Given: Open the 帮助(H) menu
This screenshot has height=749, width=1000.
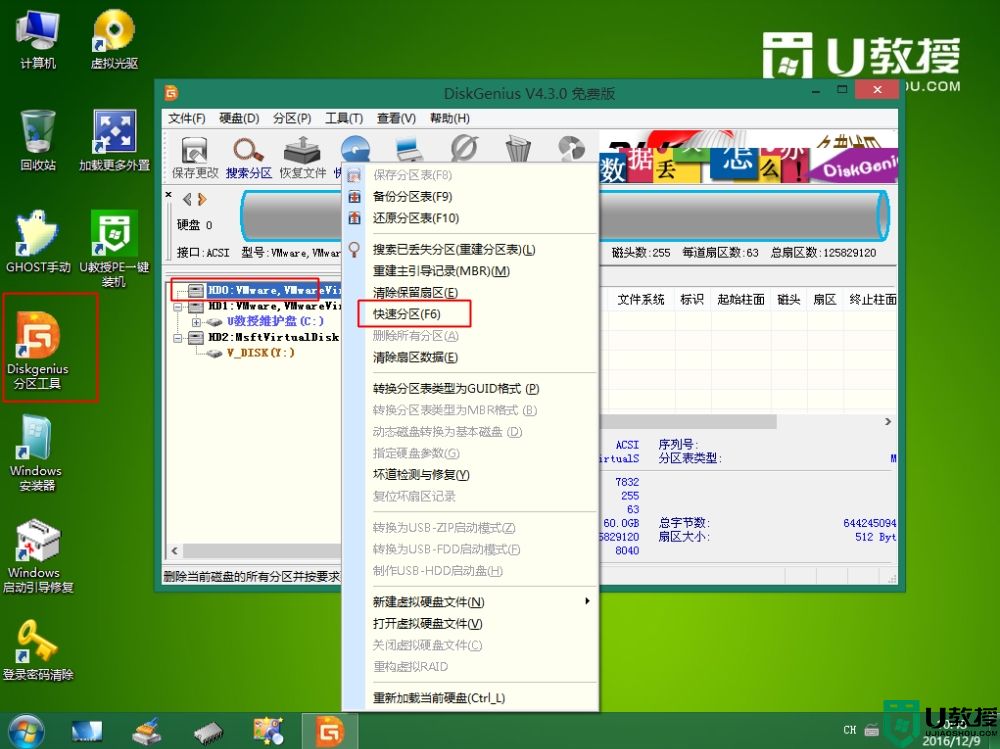Looking at the screenshot, I should click(x=450, y=118).
